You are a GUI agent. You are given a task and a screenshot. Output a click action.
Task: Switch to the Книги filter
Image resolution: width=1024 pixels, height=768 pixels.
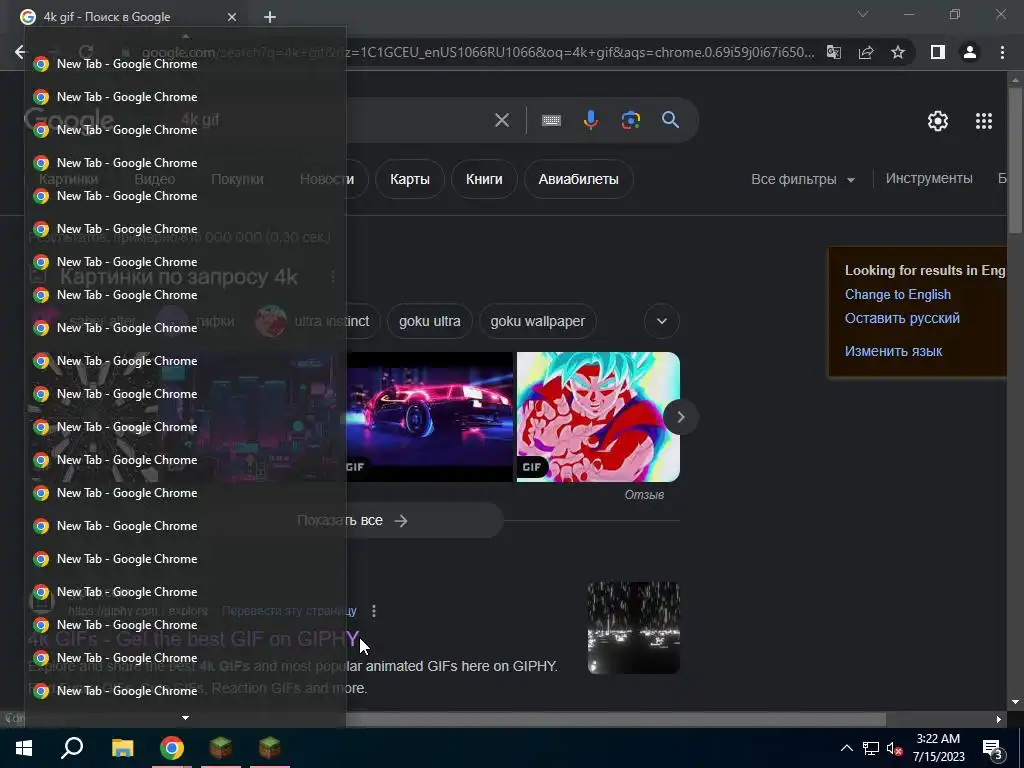pyautogui.click(x=484, y=179)
